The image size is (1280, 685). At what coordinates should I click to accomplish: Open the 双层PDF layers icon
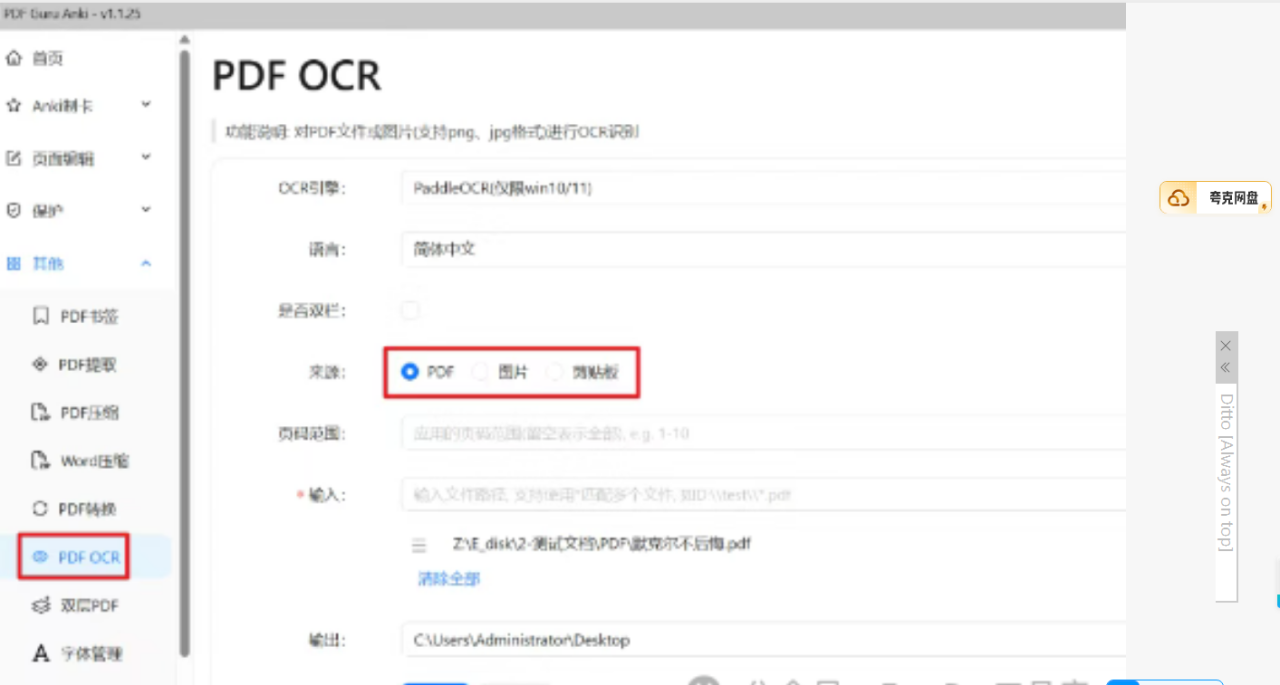[x=41, y=606]
